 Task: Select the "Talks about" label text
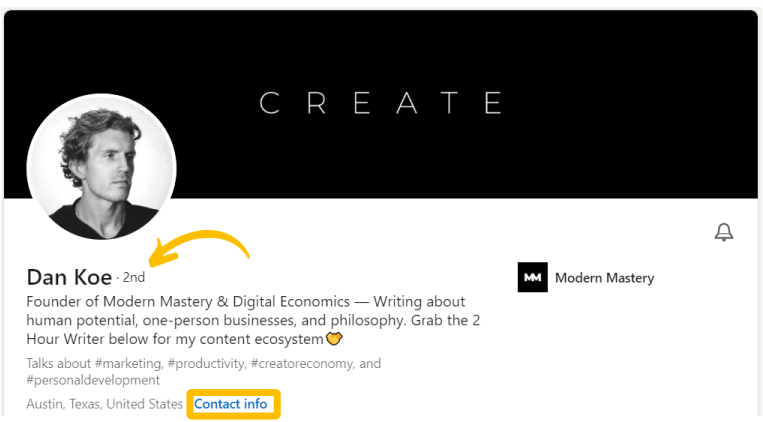pyautogui.click(x=58, y=364)
